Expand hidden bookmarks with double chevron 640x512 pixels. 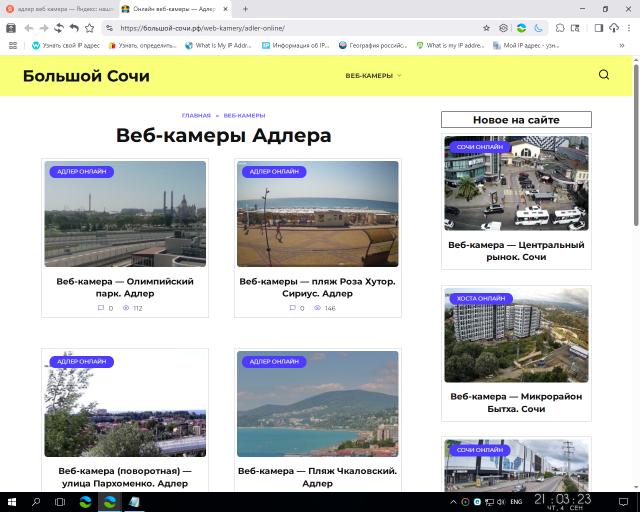pyautogui.click(x=622, y=45)
